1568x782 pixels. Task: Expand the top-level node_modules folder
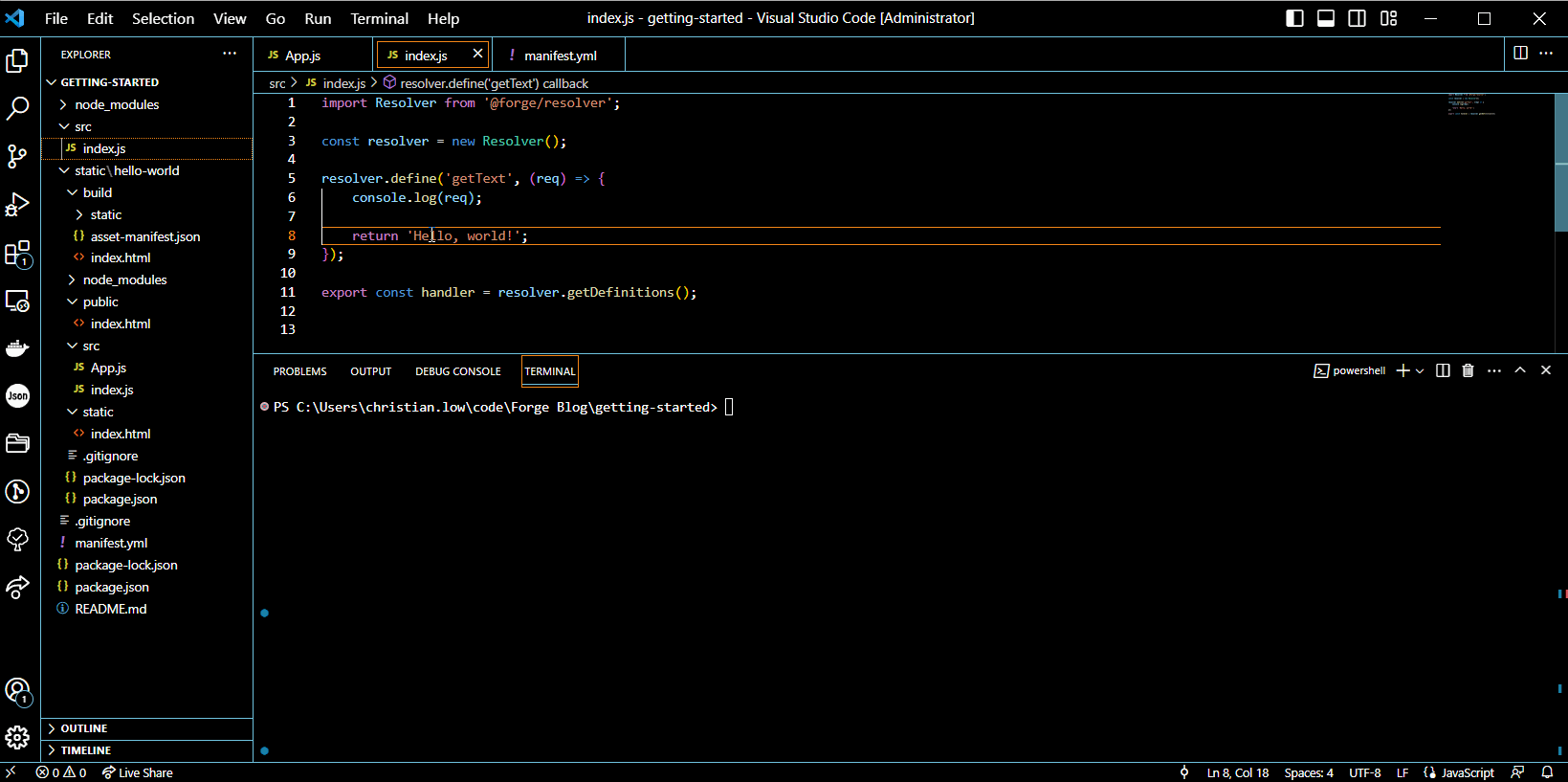click(146, 104)
